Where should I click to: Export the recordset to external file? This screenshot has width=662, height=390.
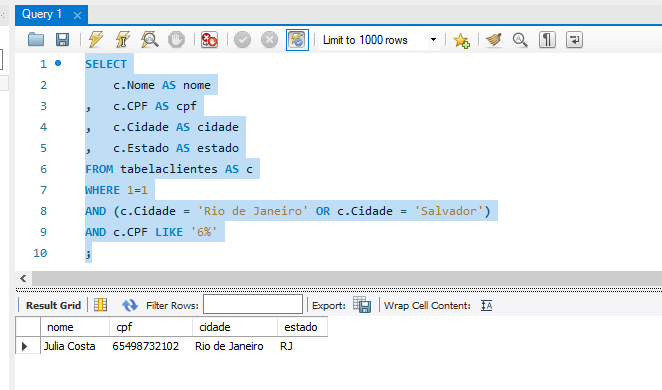[362, 305]
